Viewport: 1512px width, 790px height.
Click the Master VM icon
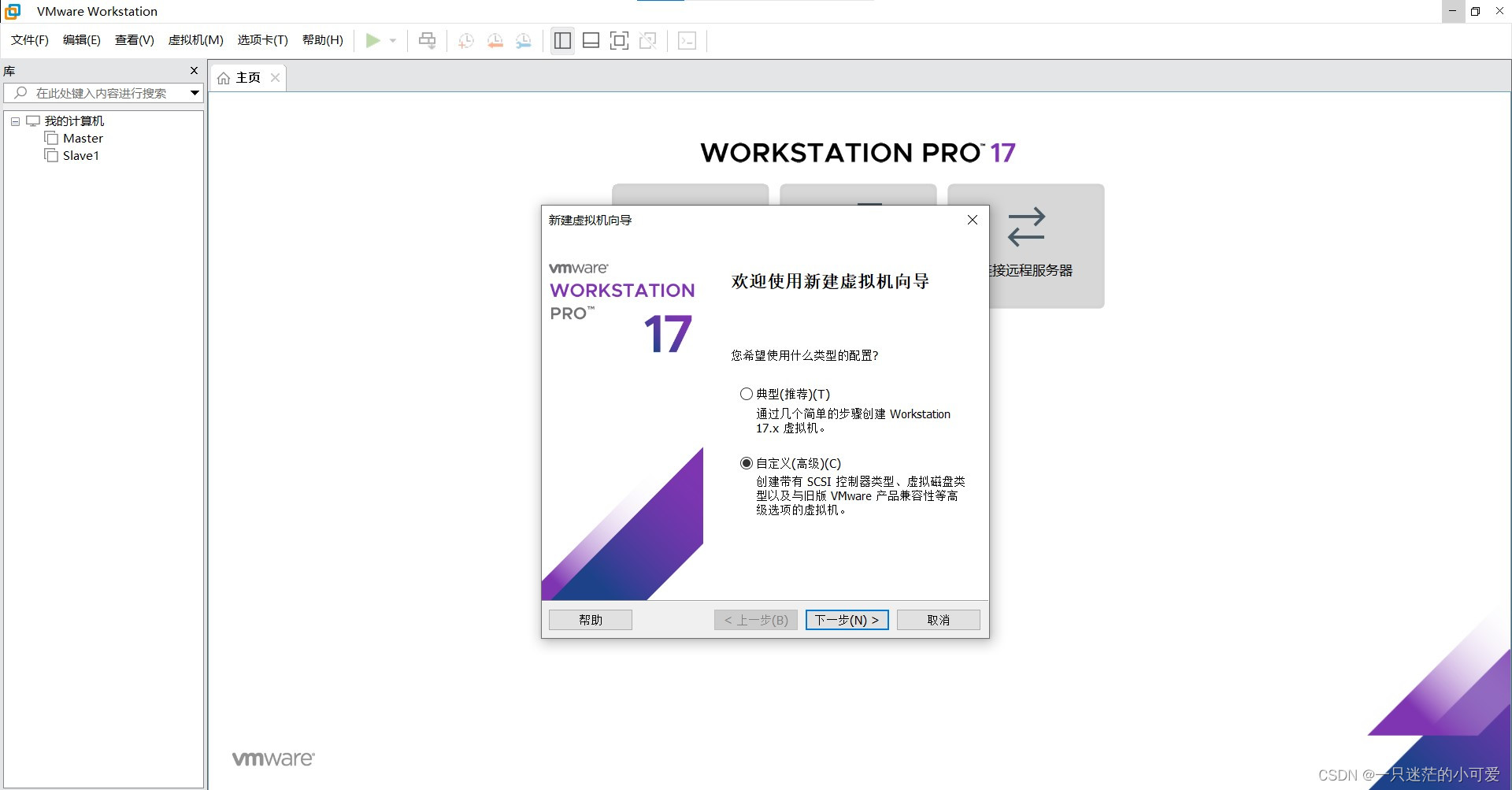tap(51, 138)
